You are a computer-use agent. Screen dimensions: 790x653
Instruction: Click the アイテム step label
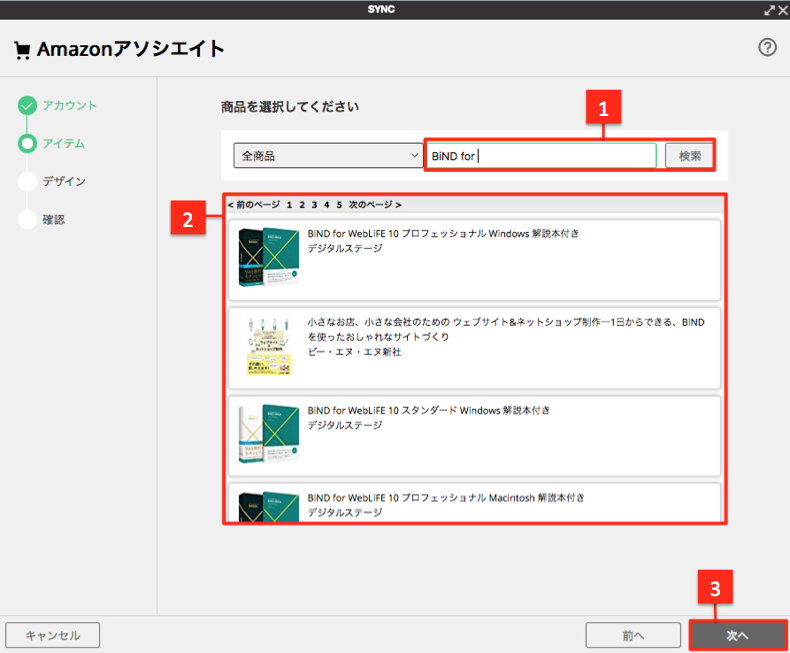tap(63, 144)
